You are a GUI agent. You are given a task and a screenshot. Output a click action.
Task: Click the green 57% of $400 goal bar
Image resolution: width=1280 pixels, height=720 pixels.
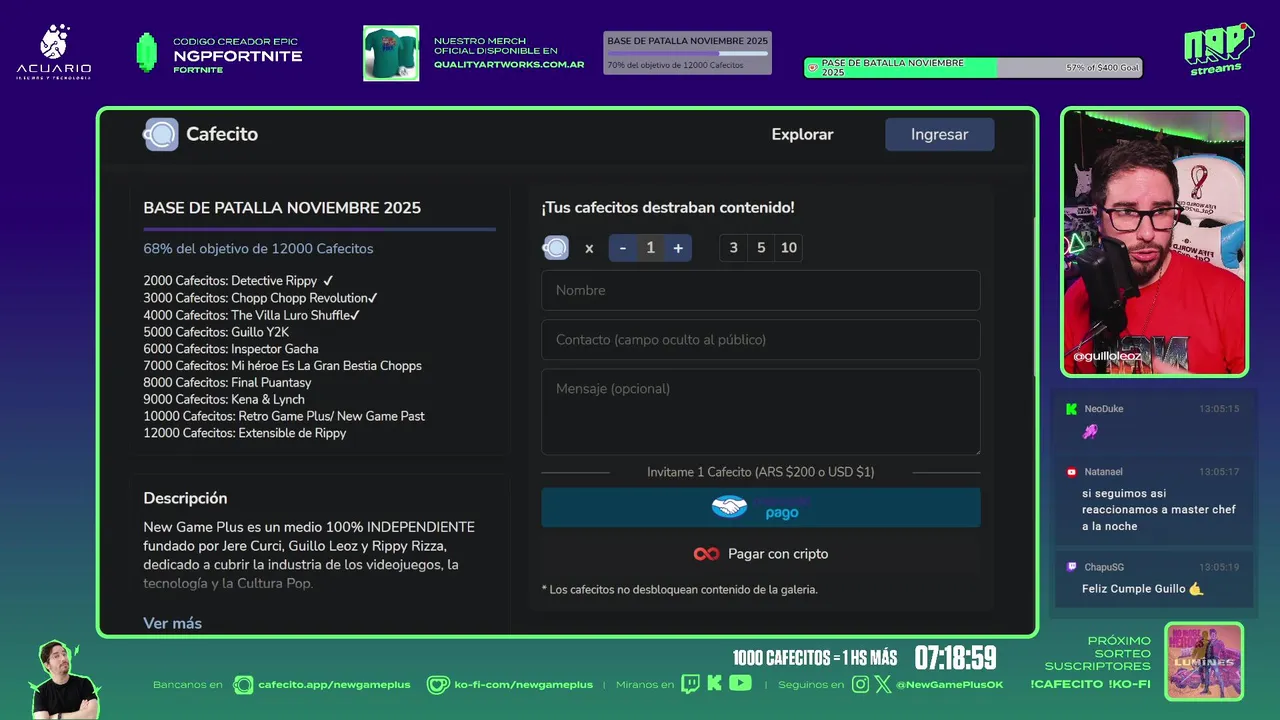click(974, 68)
